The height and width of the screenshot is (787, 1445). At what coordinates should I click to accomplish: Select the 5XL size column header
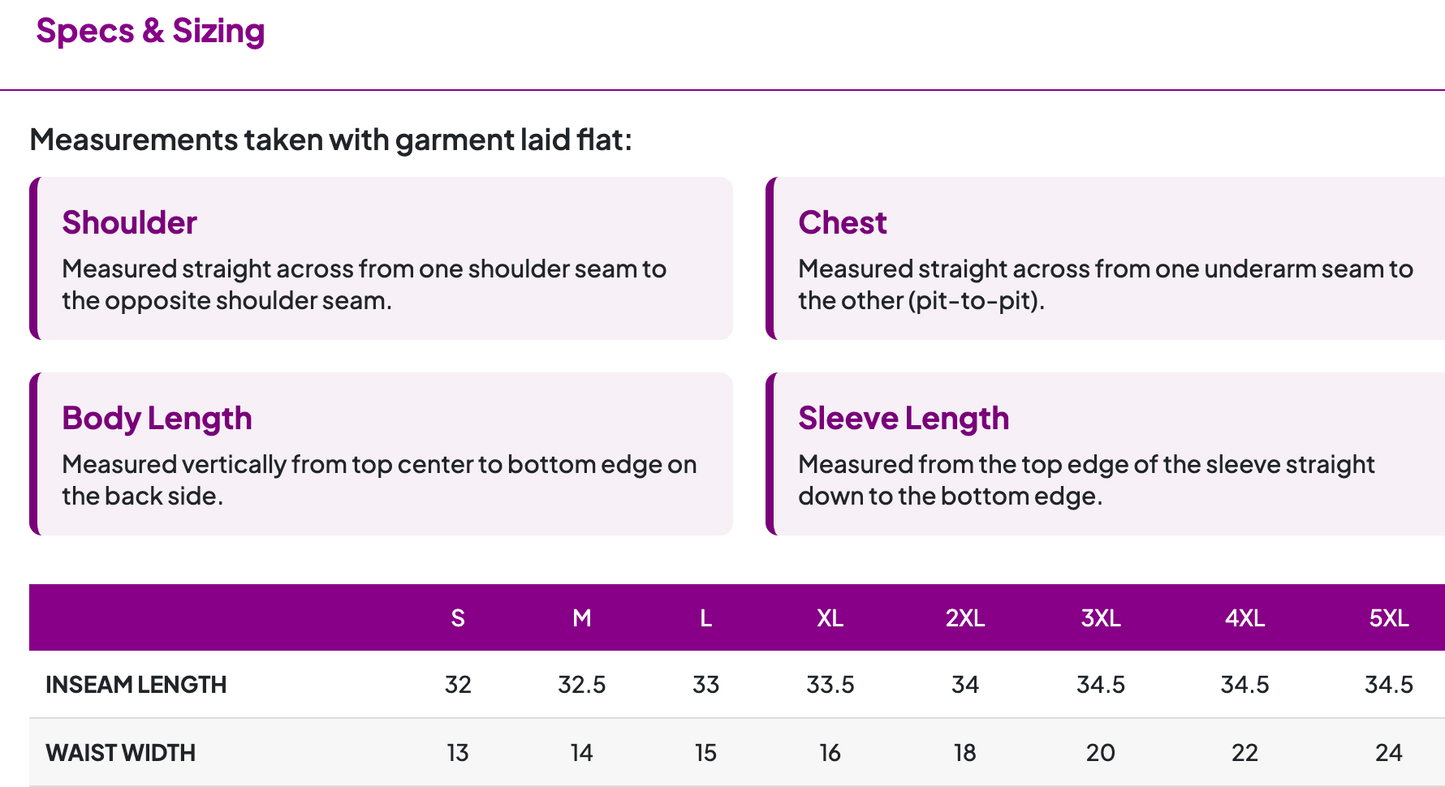point(1389,618)
